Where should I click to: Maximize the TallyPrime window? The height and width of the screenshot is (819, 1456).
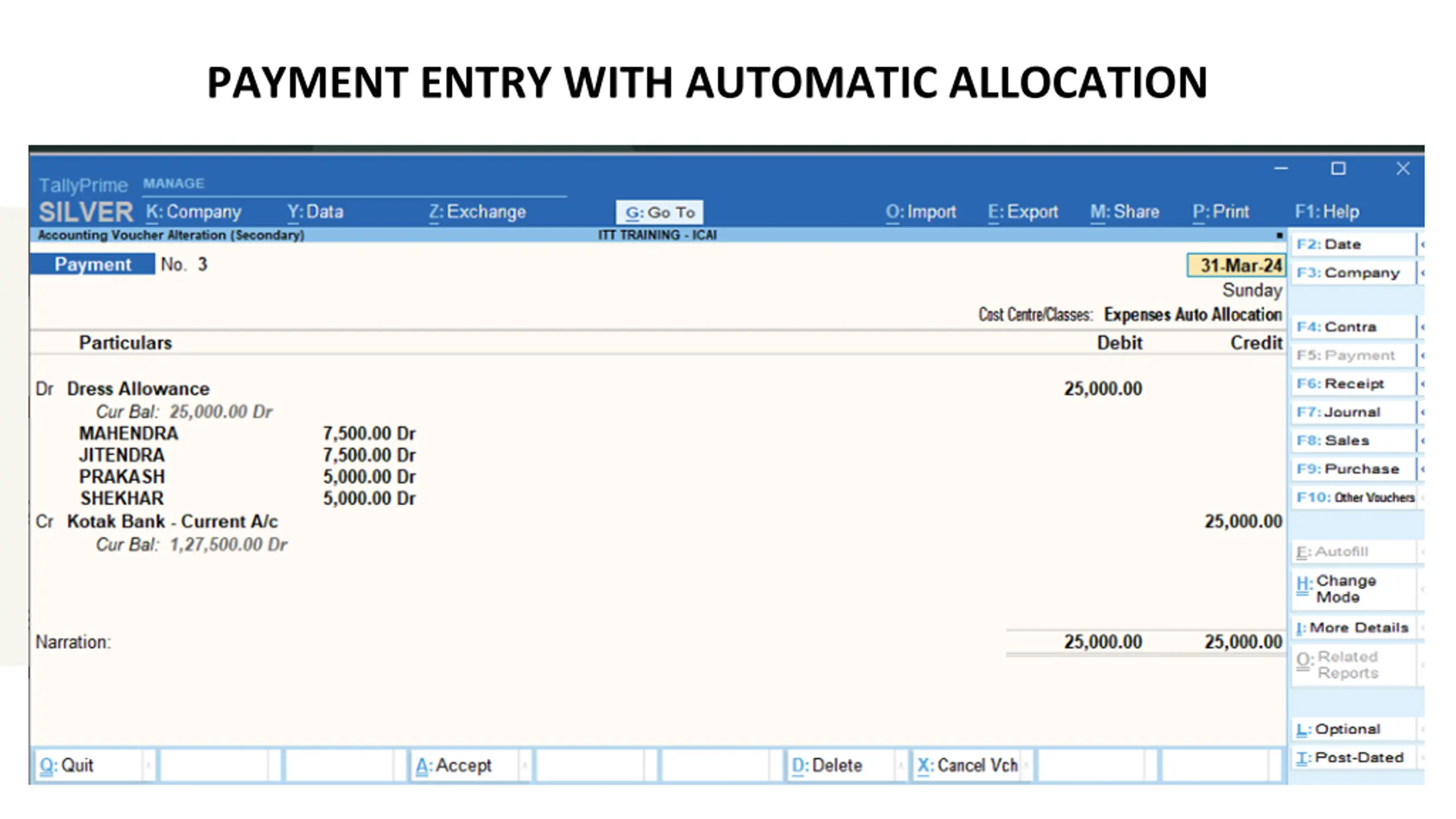(1338, 168)
